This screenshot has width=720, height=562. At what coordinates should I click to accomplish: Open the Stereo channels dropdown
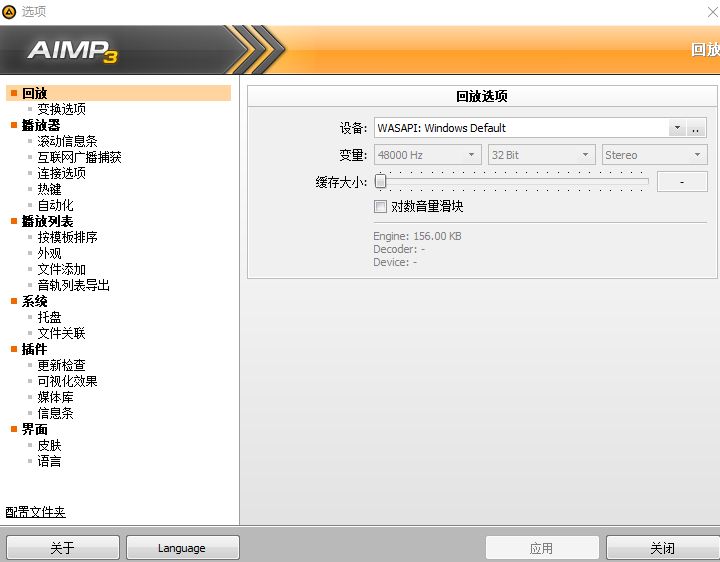(x=654, y=155)
